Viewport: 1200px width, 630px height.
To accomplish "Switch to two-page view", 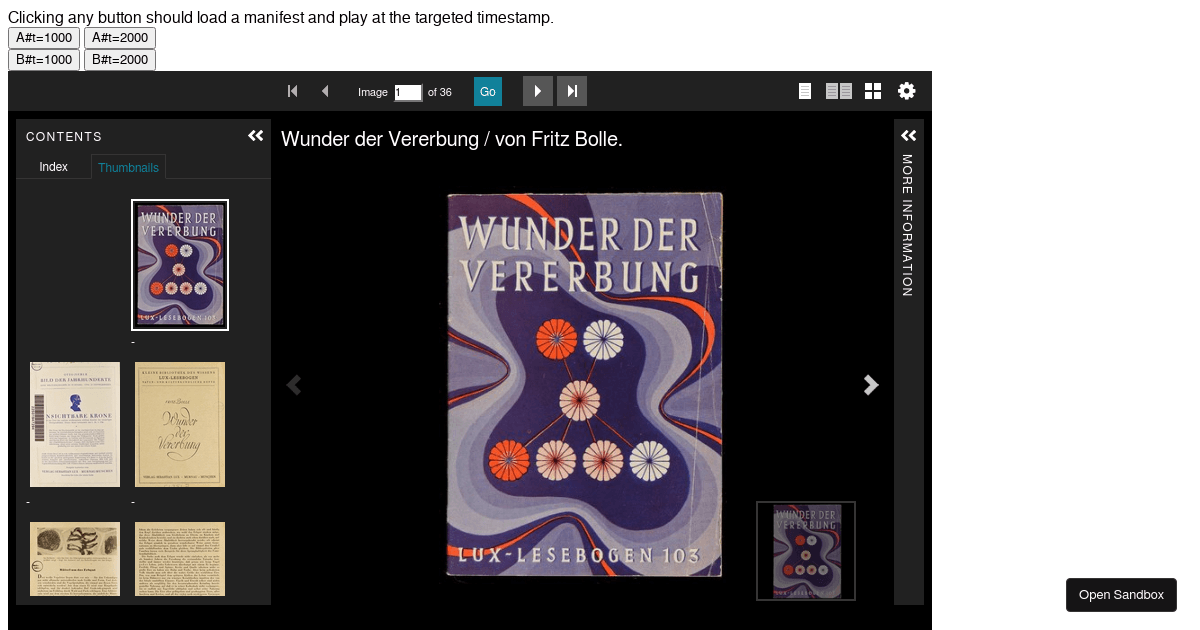I will [839, 91].
